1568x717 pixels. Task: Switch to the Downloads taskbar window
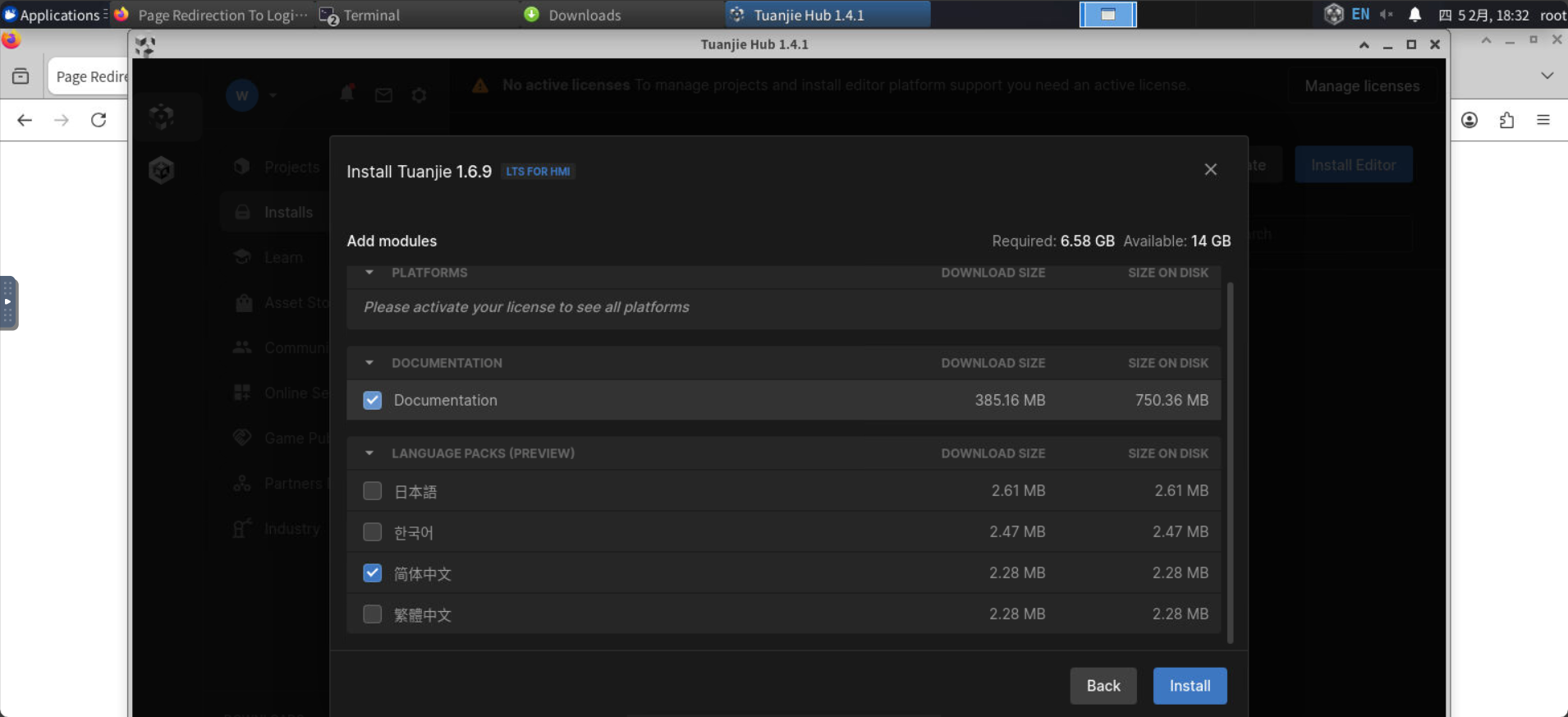click(x=621, y=15)
